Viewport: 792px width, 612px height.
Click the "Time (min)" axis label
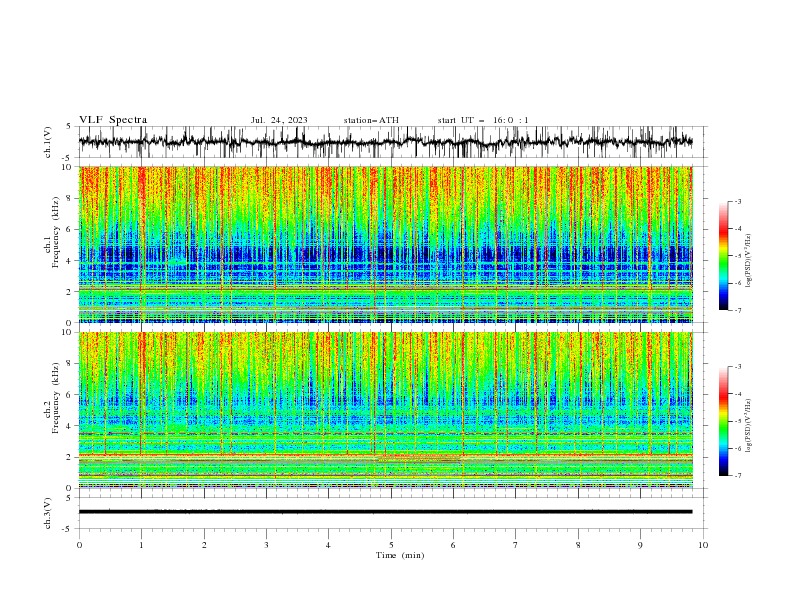pyautogui.click(x=400, y=555)
